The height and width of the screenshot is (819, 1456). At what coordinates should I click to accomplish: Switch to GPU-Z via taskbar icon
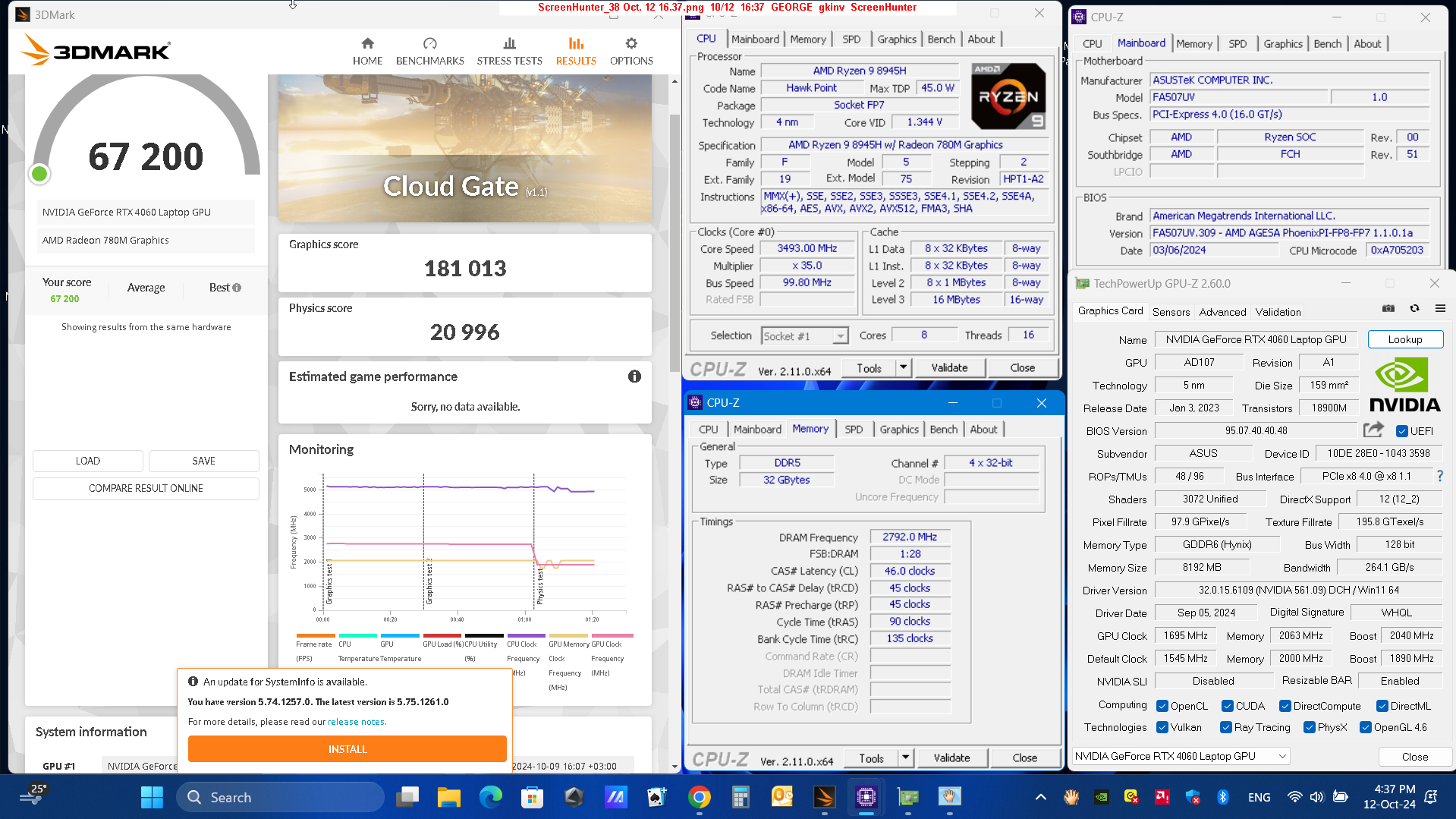(907, 797)
